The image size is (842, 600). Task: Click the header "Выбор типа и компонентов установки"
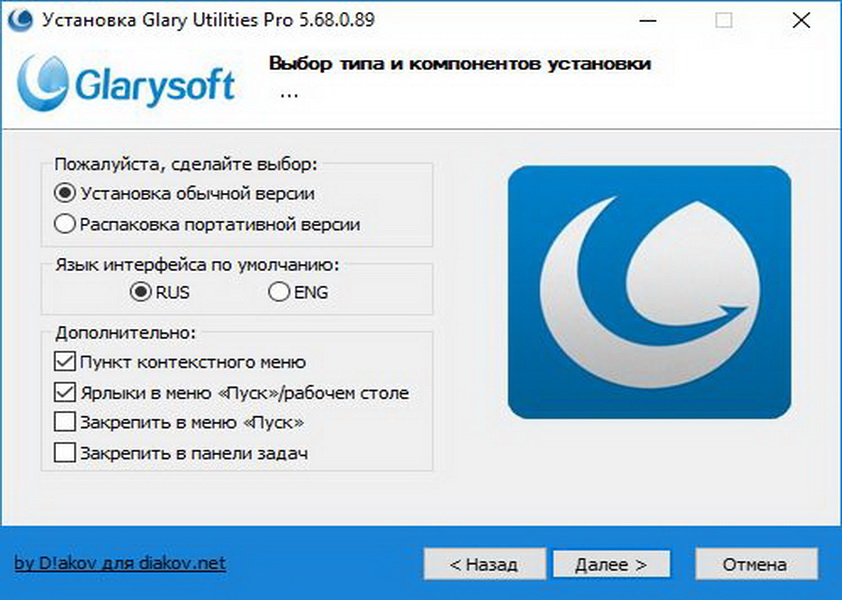tap(460, 64)
